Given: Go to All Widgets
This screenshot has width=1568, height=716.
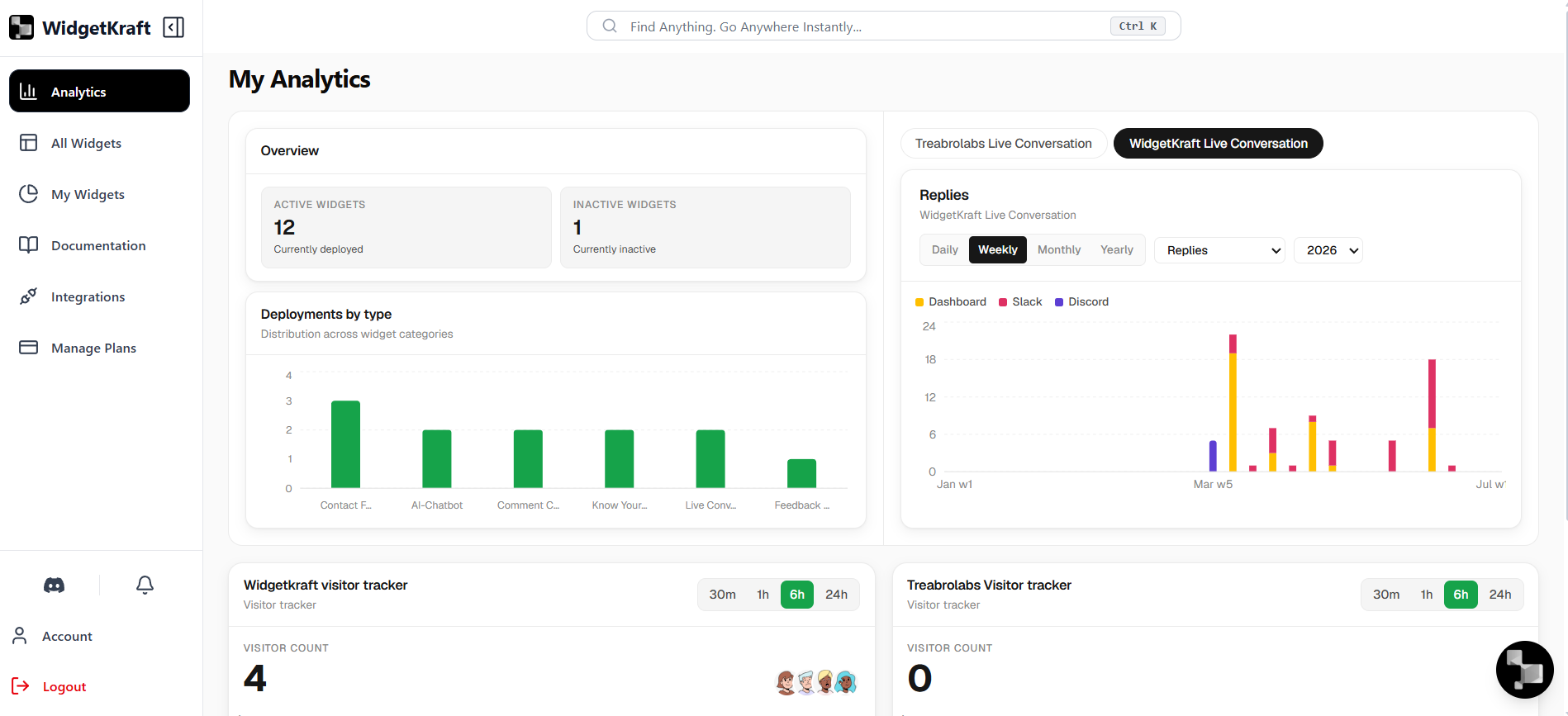Looking at the screenshot, I should pos(99,143).
